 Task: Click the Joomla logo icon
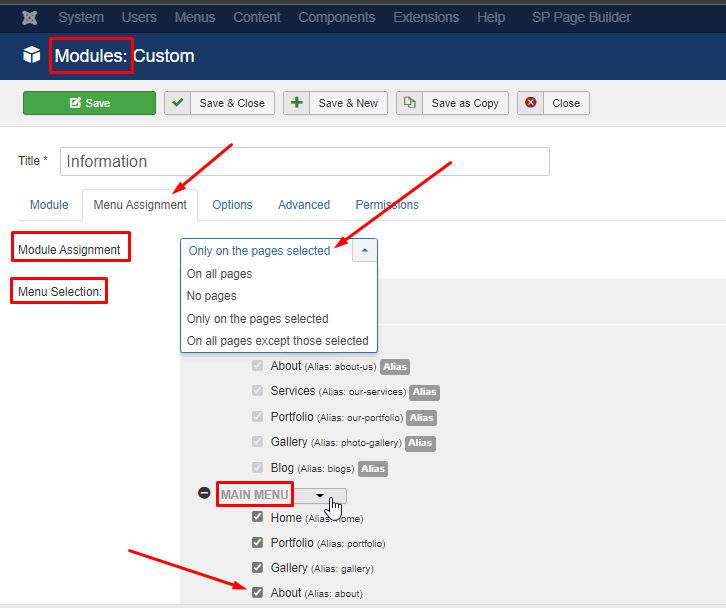pos(30,17)
